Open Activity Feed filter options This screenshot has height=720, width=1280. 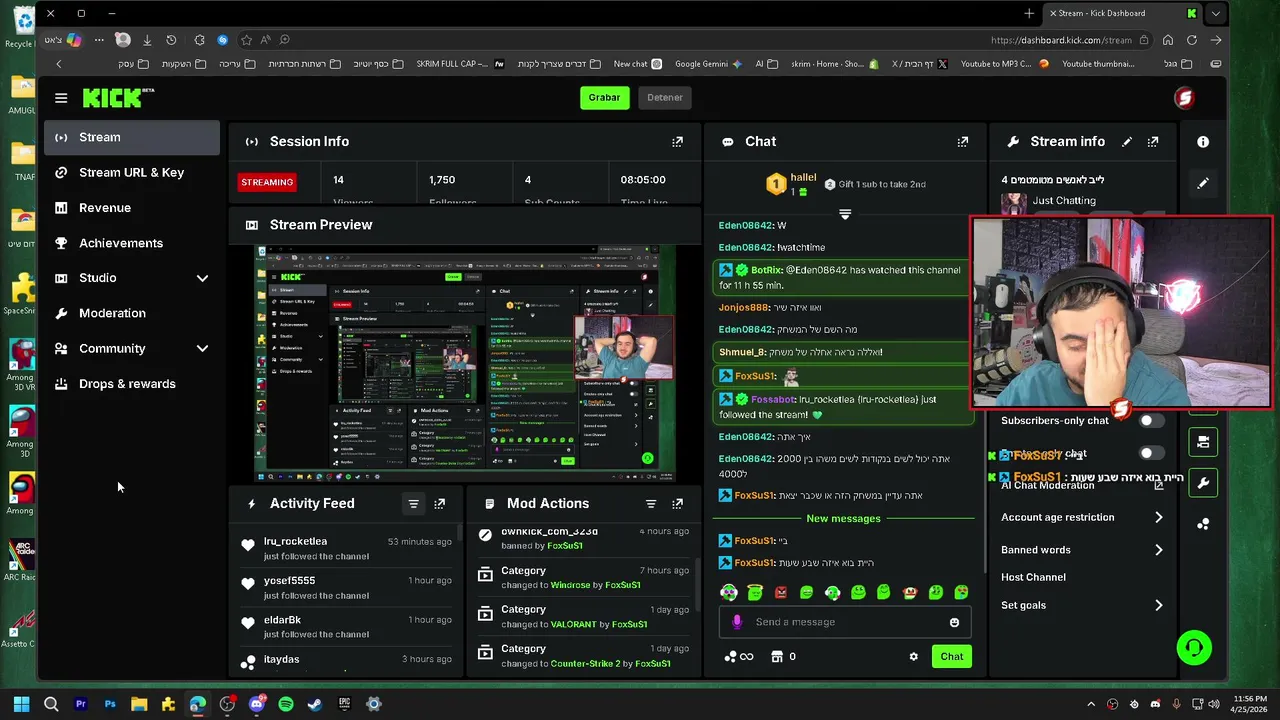point(413,504)
